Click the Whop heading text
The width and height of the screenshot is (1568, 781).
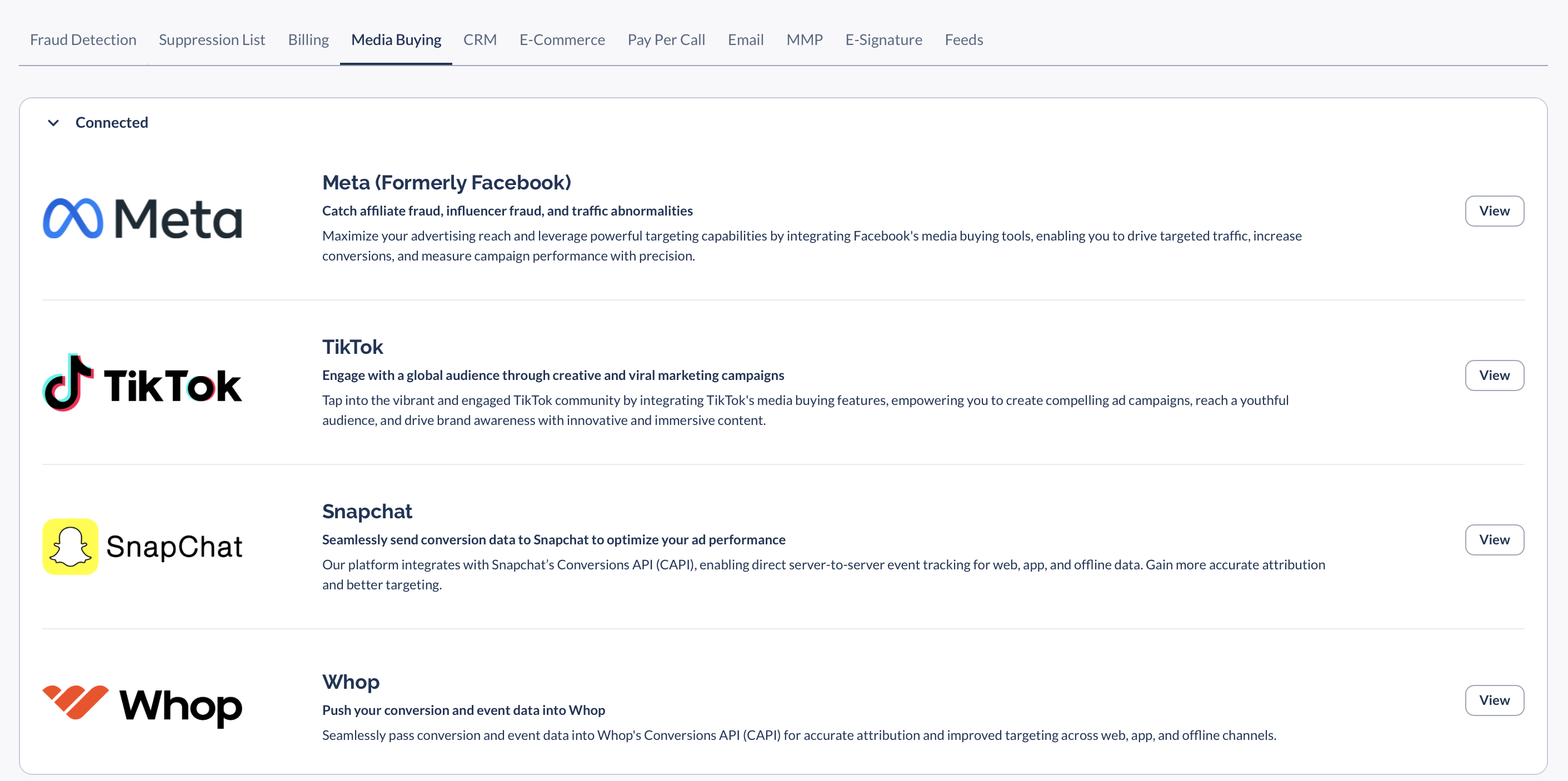(x=351, y=682)
